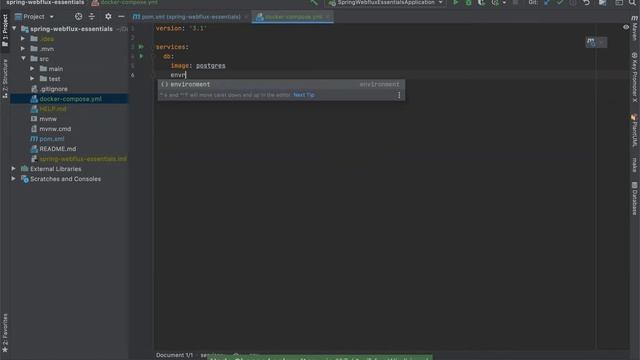
Task: Click spring-webflux-essentials breadcrumb in navigation bar
Action: coord(45,2)
